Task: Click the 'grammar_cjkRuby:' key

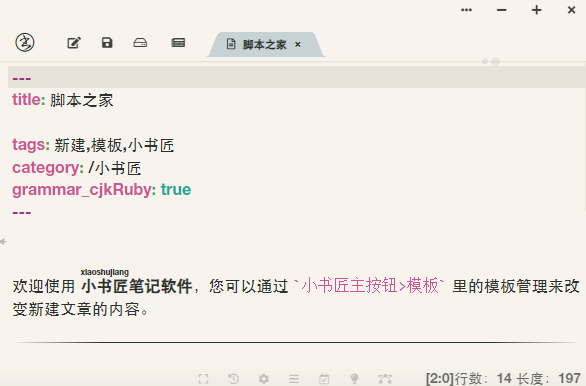Action: (84, 190)
